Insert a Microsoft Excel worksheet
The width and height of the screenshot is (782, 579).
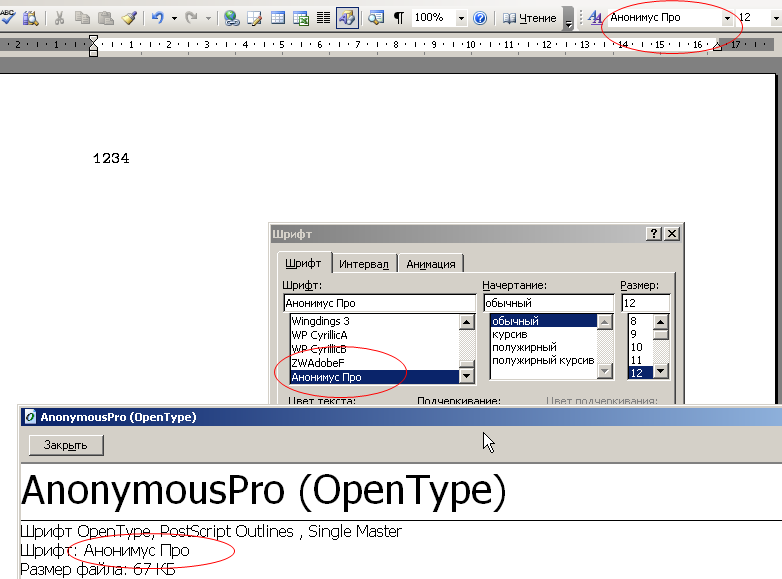click(301, 18)
